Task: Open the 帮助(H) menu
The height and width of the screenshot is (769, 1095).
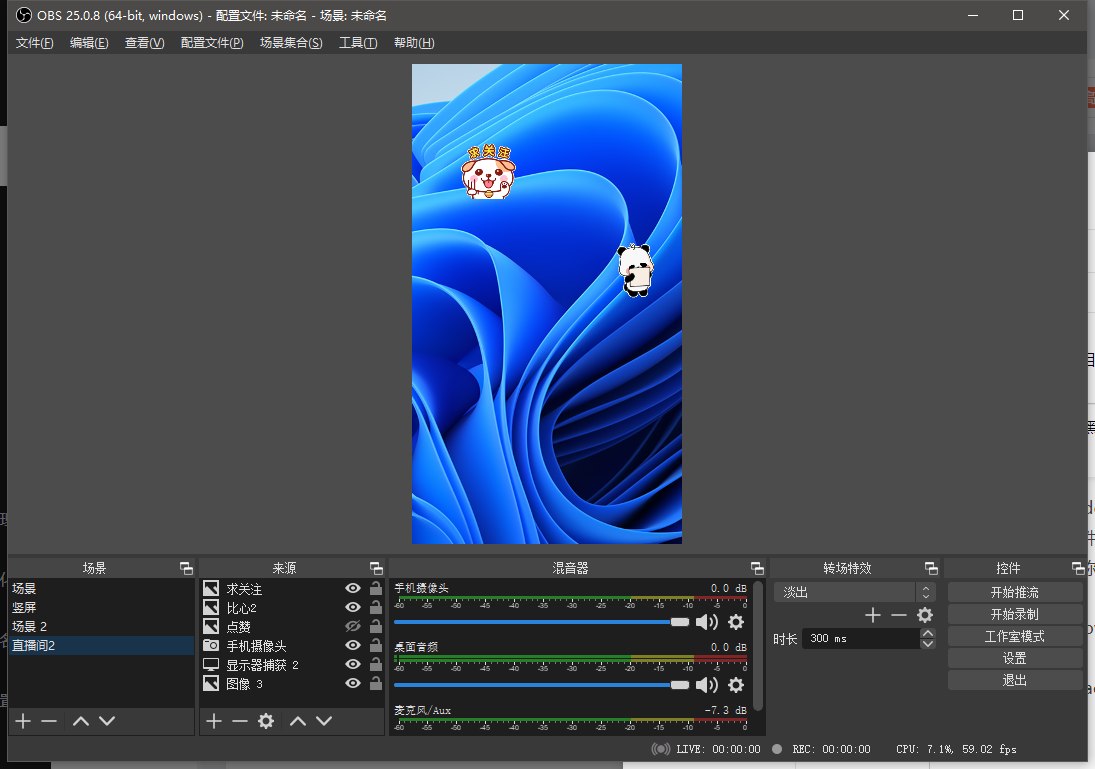Action: click(413, 43)
